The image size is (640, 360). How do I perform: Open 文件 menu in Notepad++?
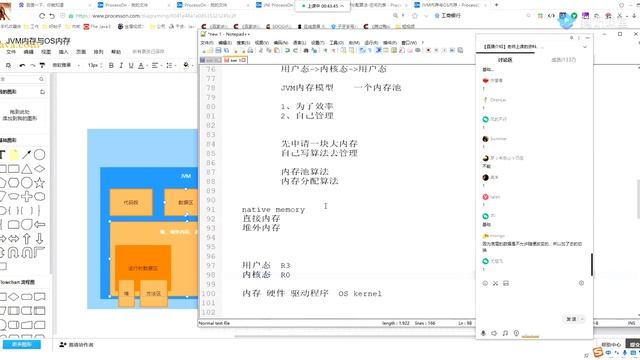click(207, 42)
